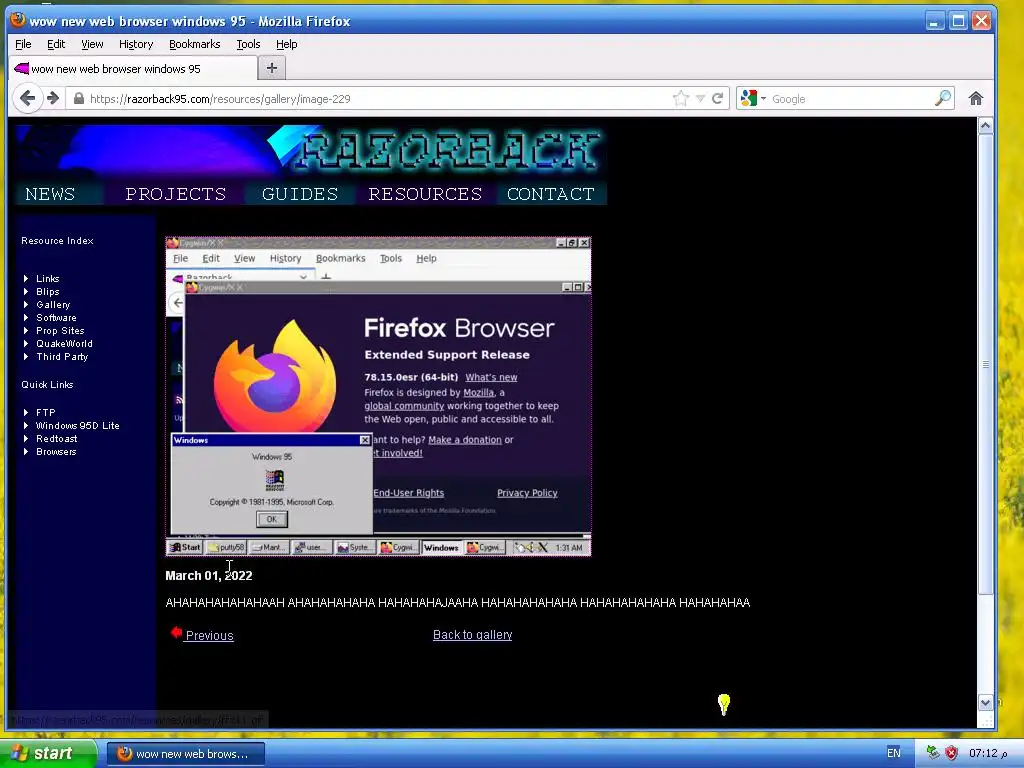
Task: Open the Bookmarks menu
Action: coord(195,44)
